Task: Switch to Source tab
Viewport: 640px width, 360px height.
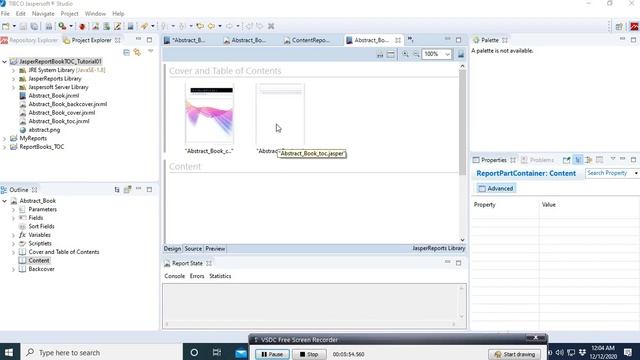Action: click(x=193, y=249)
